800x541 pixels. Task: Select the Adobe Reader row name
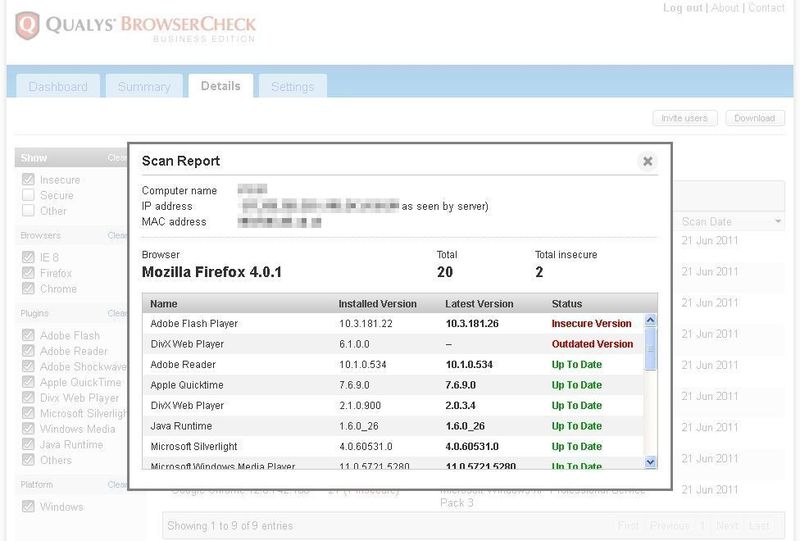point(183,364)
